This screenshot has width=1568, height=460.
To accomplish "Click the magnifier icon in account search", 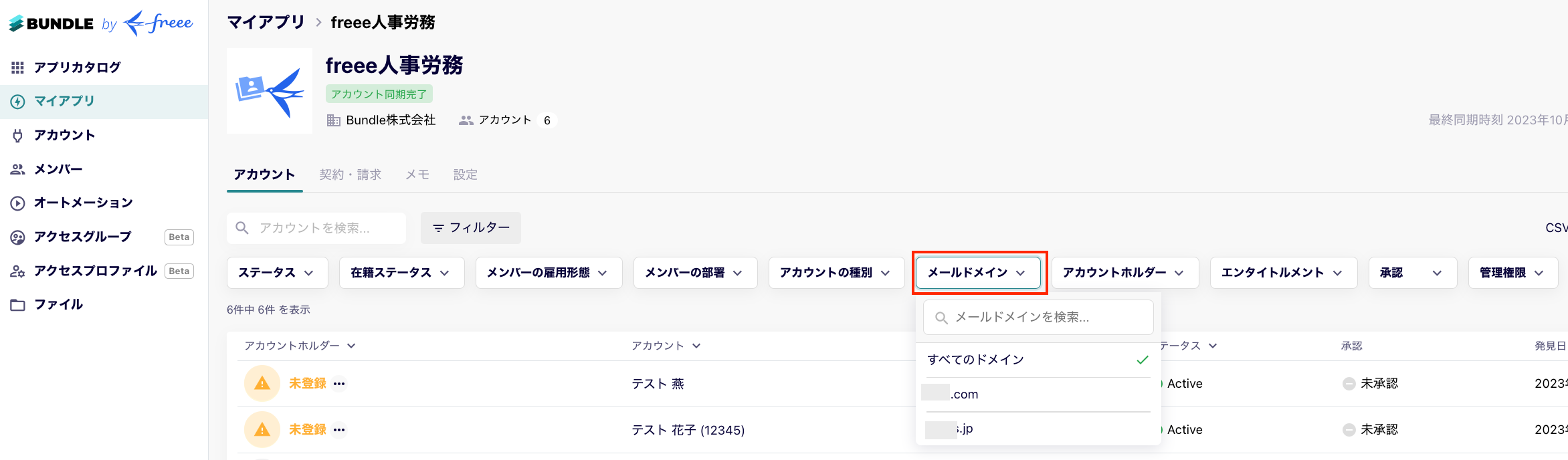I will pyautogui.click(x=242, y=228).
